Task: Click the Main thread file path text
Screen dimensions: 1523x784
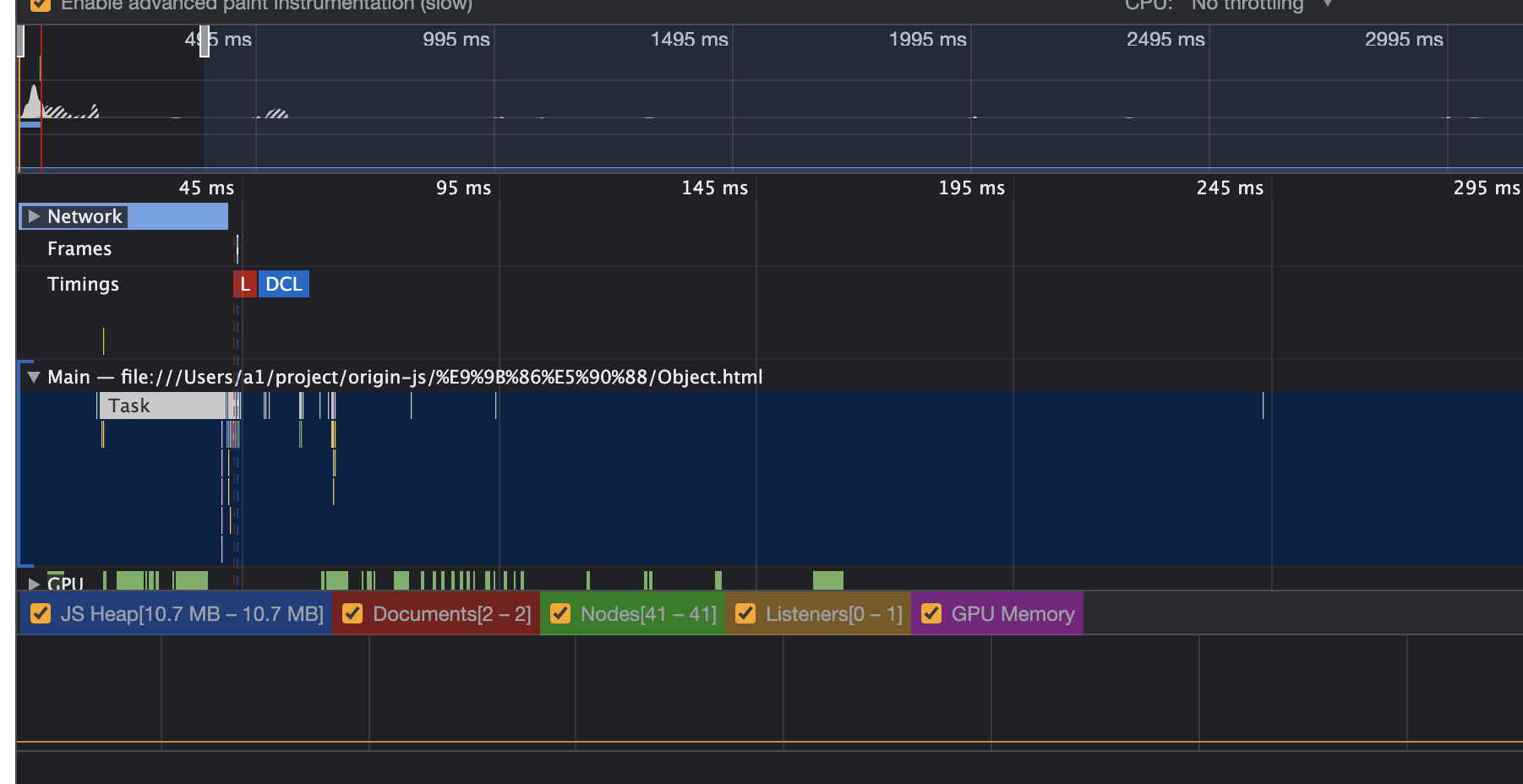Action: [441, 377]
